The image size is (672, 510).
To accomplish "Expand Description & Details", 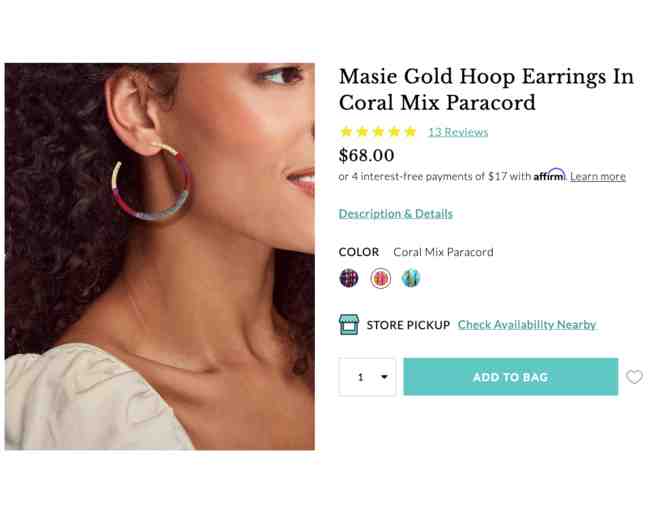I will [395, 213].
